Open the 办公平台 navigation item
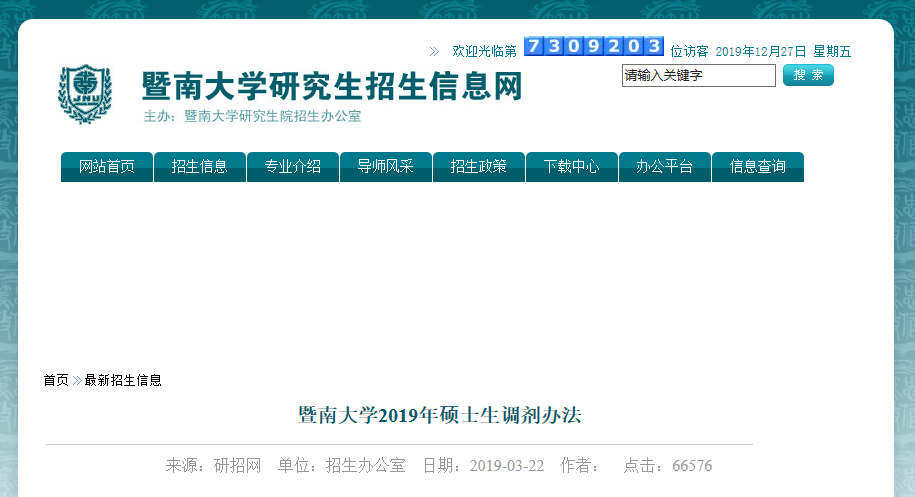Viewport: 915px width, 497px height. pyautogui.click(x=665, y=167)
